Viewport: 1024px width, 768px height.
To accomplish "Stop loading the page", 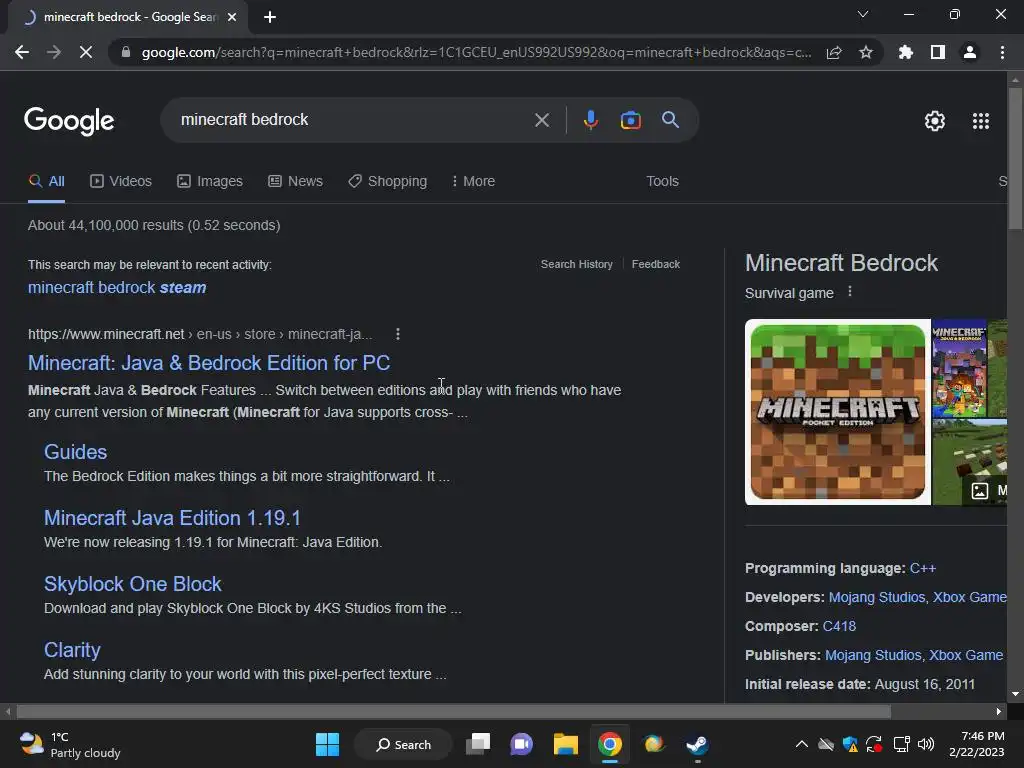I will 86,52.
